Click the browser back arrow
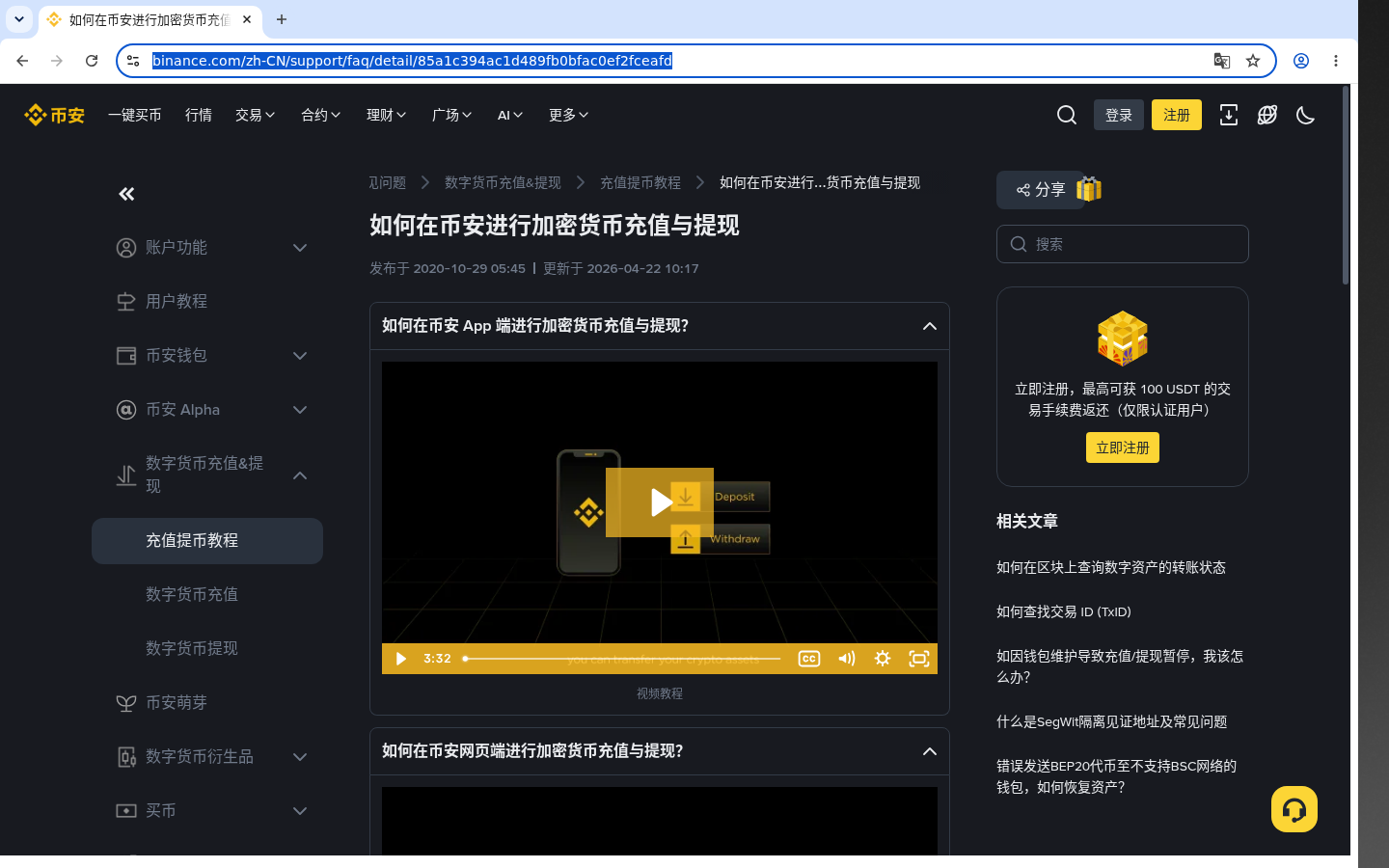This screenshot has width=1389, height=868. coord(22,61)
